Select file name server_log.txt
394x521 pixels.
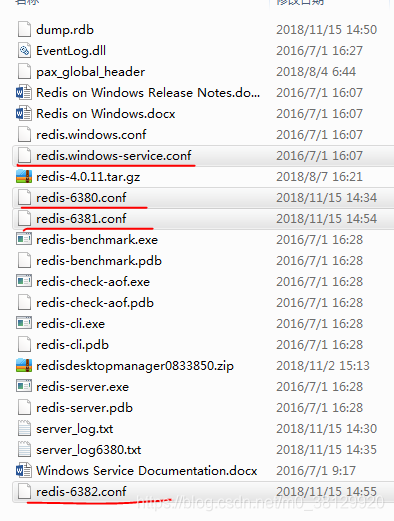(75, 429)
